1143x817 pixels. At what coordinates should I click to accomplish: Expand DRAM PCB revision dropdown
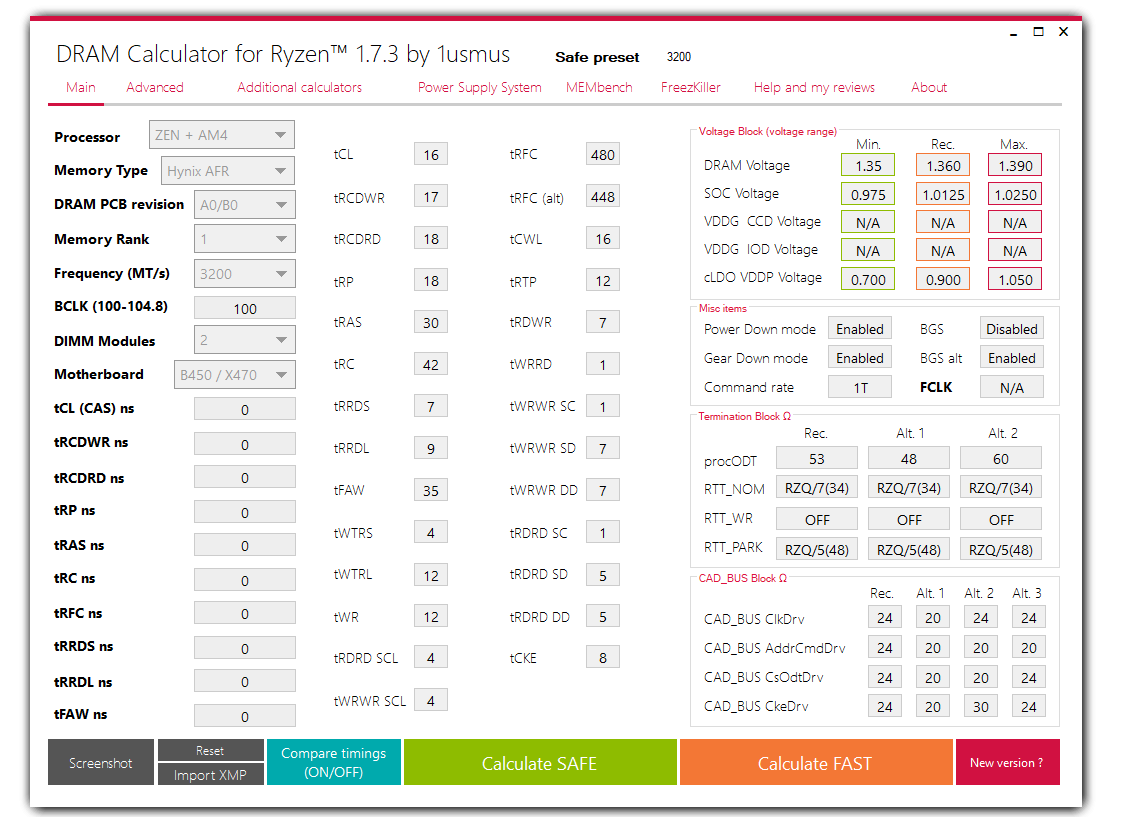[244, 205]
